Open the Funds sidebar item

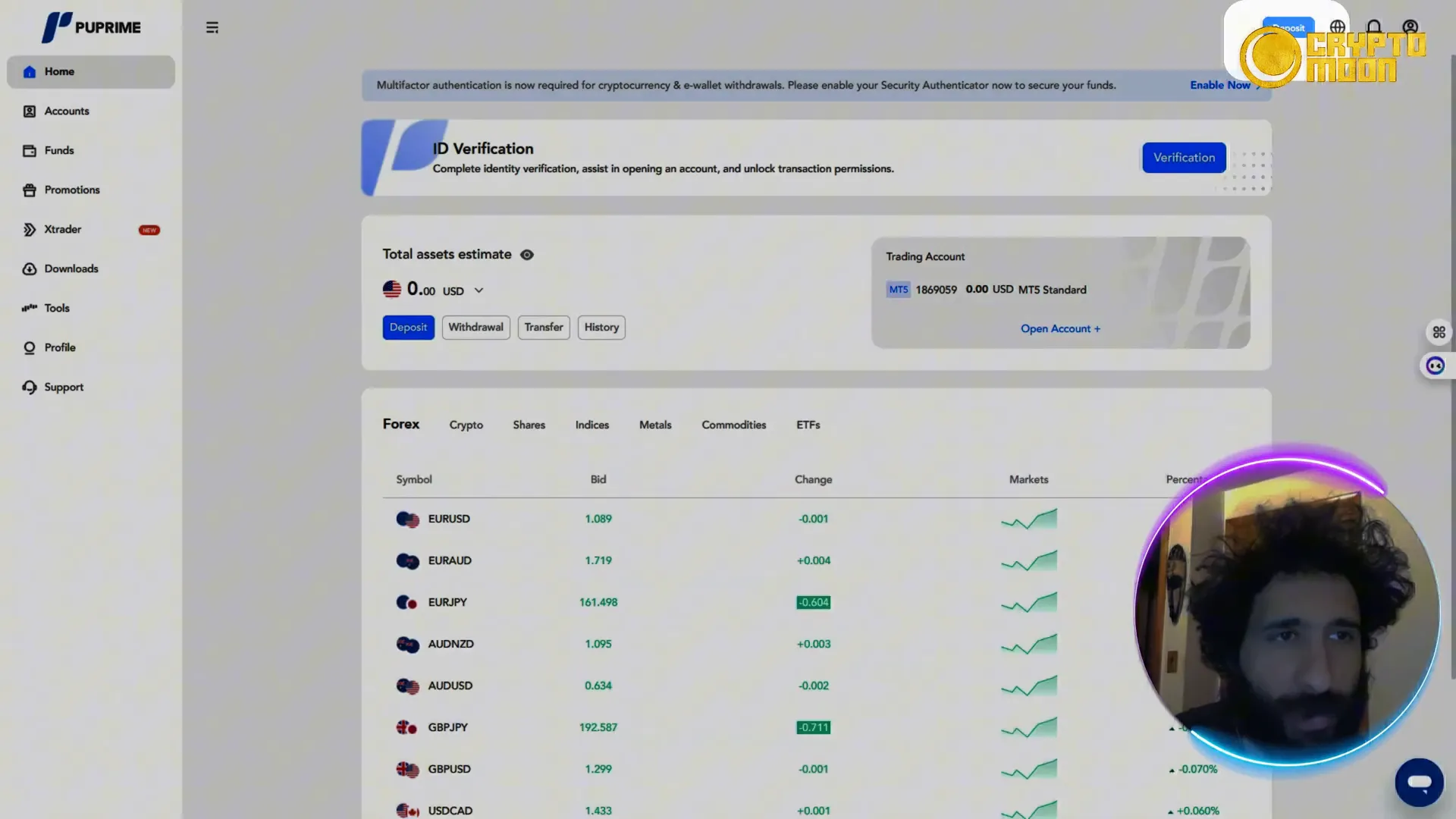tap(91, 150)
